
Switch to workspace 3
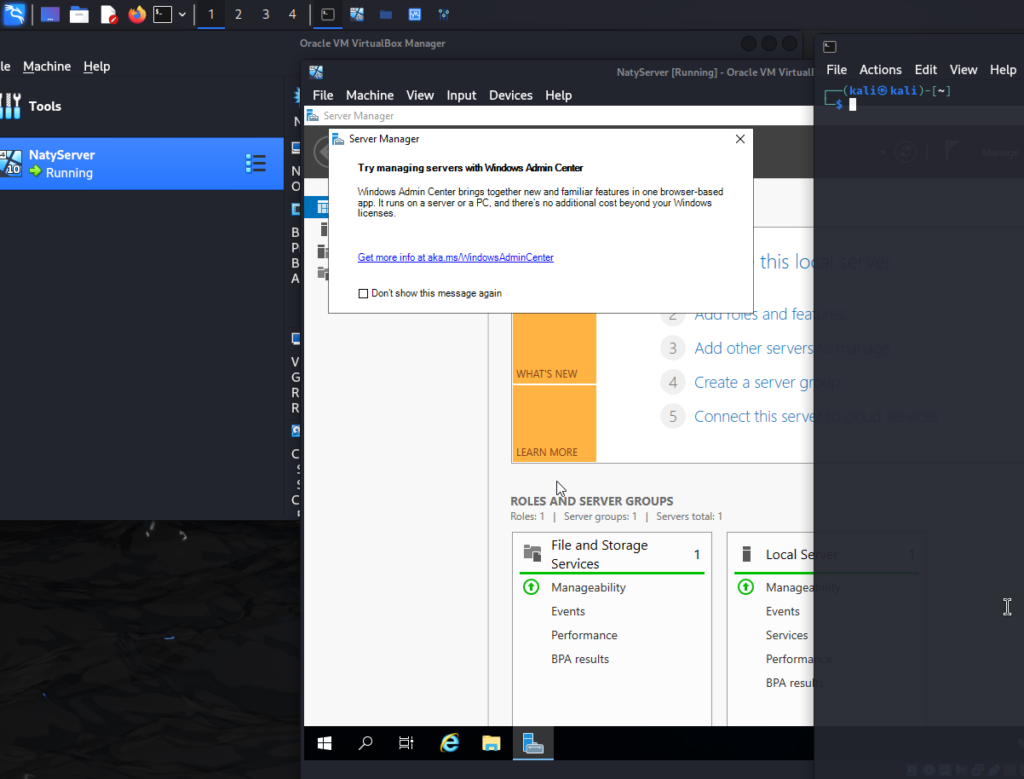pos(266,14)
